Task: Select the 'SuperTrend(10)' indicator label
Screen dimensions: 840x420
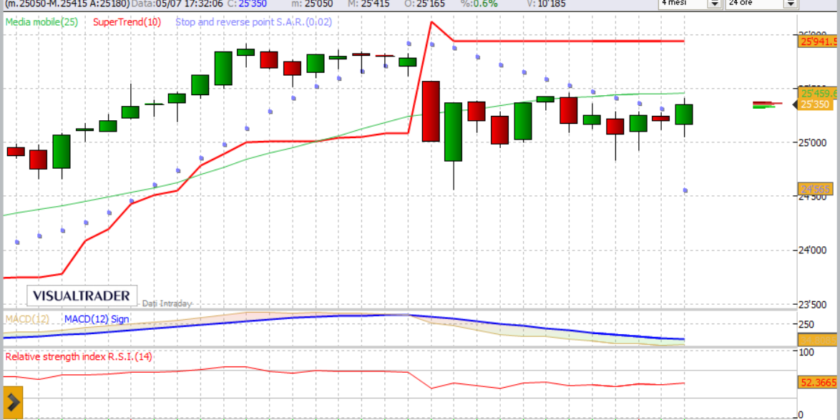Action: 127,22
